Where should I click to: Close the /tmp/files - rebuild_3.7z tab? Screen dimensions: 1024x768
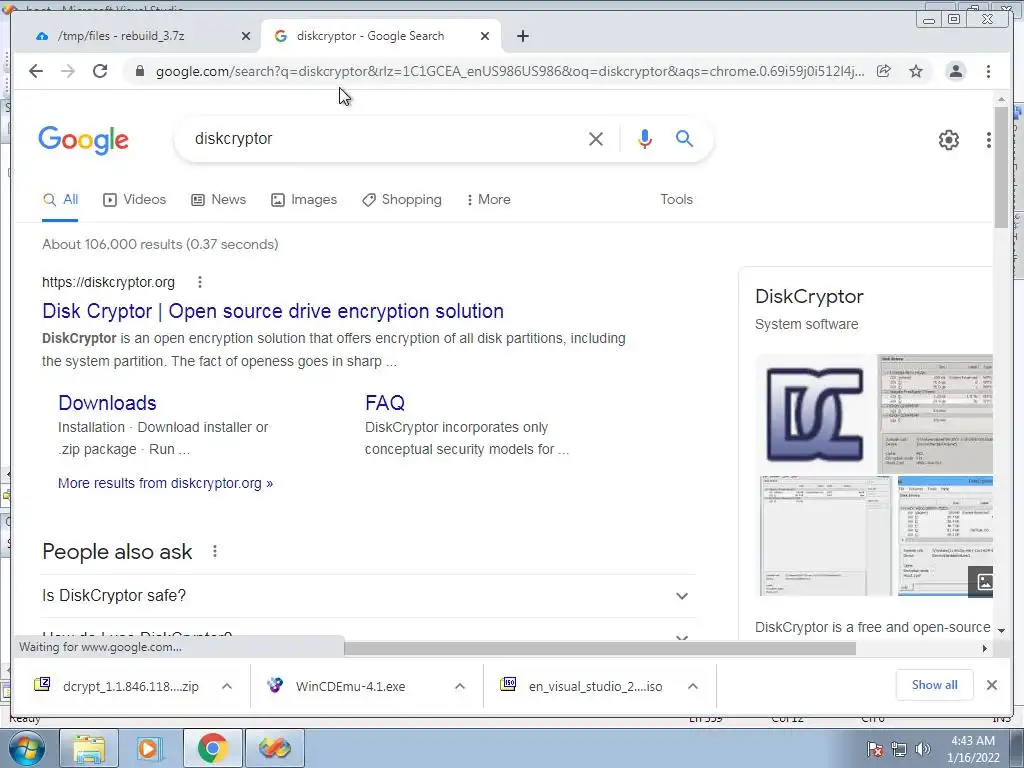pos(246,36)
